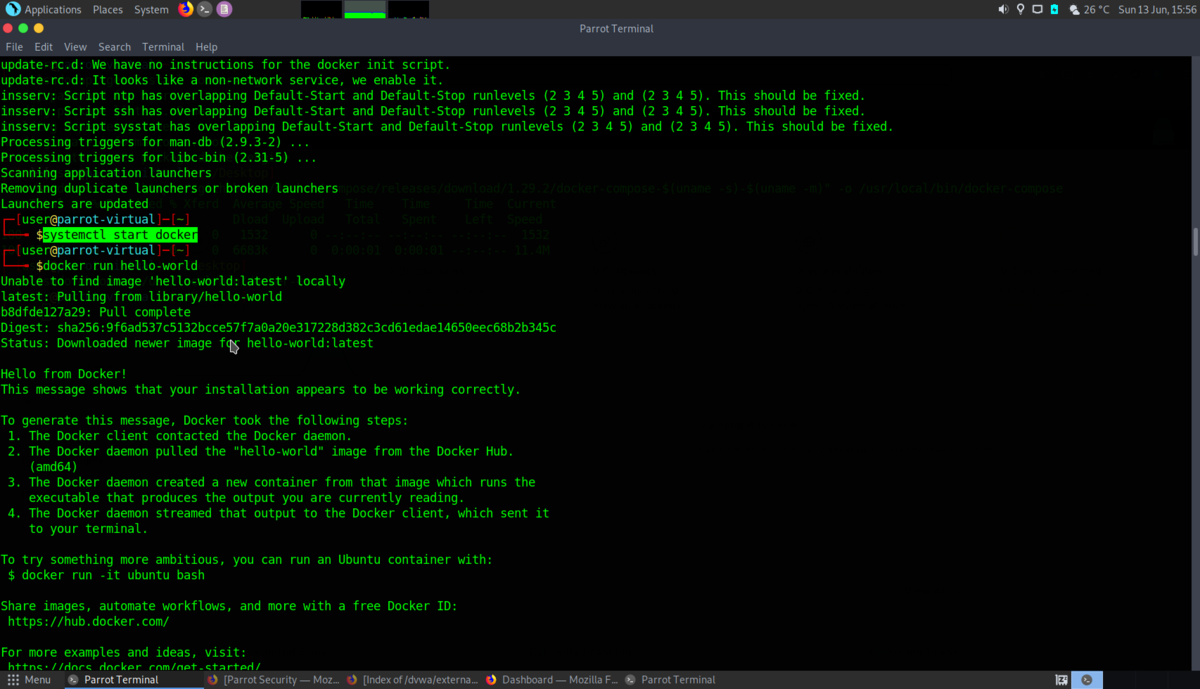Screen dimensions: 1200x689
Task: Open the System menu
Action: click(151, 9)
